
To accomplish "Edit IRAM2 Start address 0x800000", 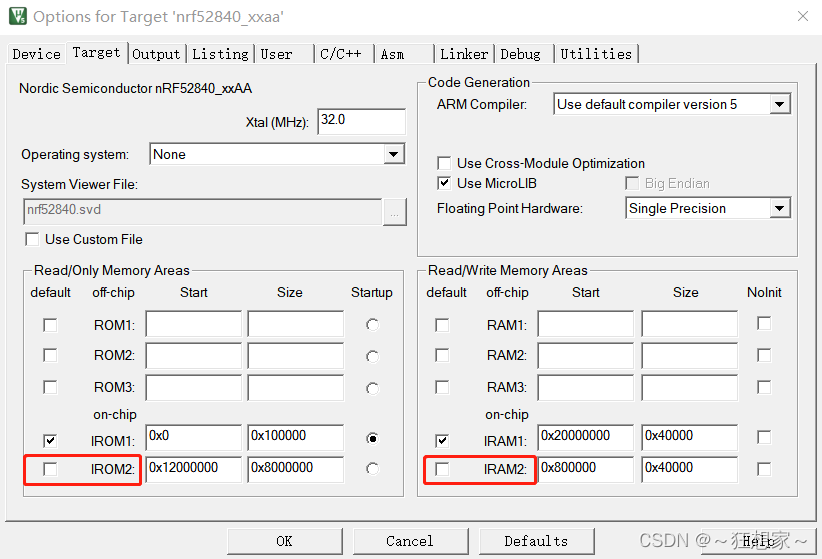I will [x=586, y=469].
